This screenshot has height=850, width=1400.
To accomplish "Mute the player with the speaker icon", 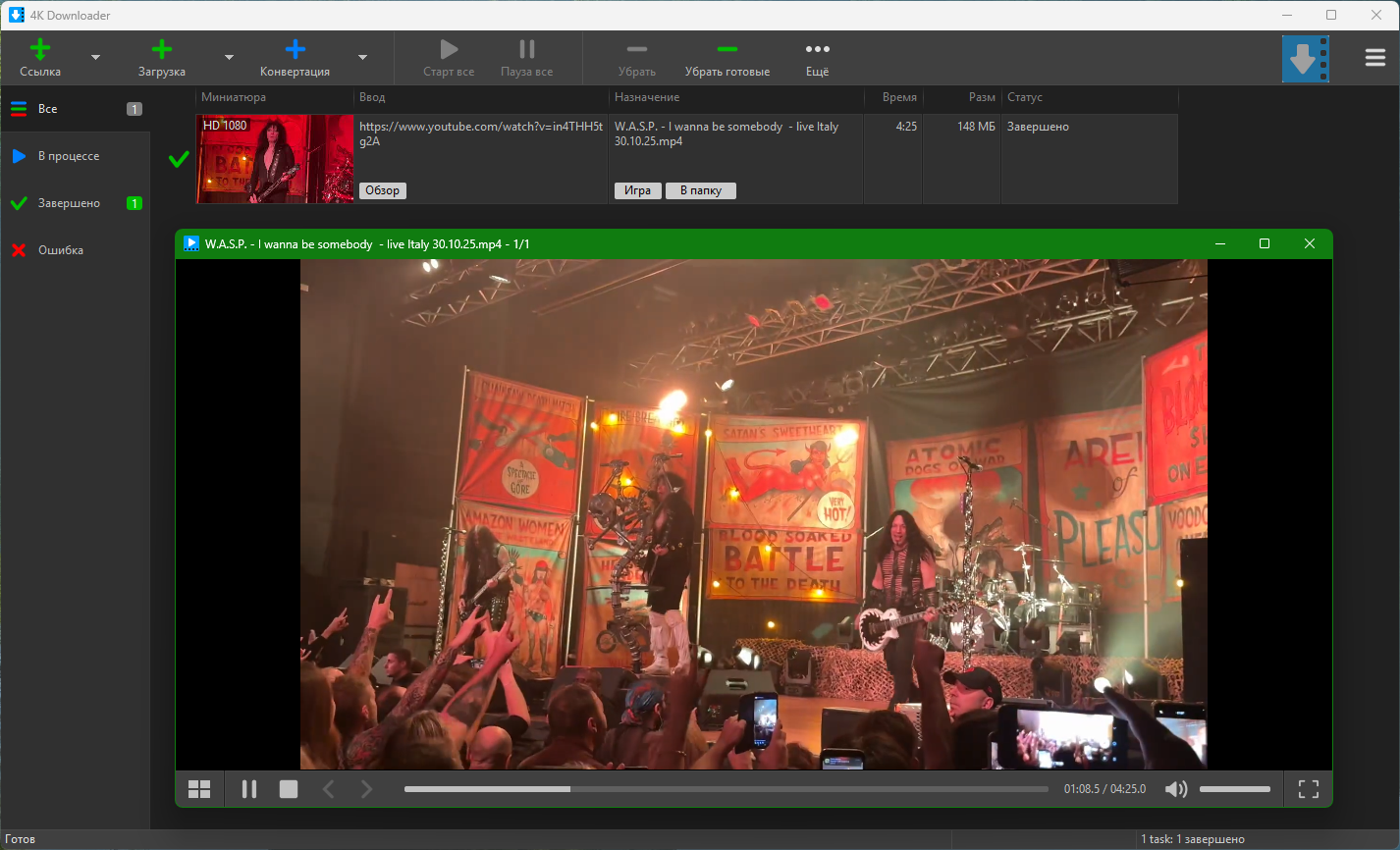I will point(1175,789).
